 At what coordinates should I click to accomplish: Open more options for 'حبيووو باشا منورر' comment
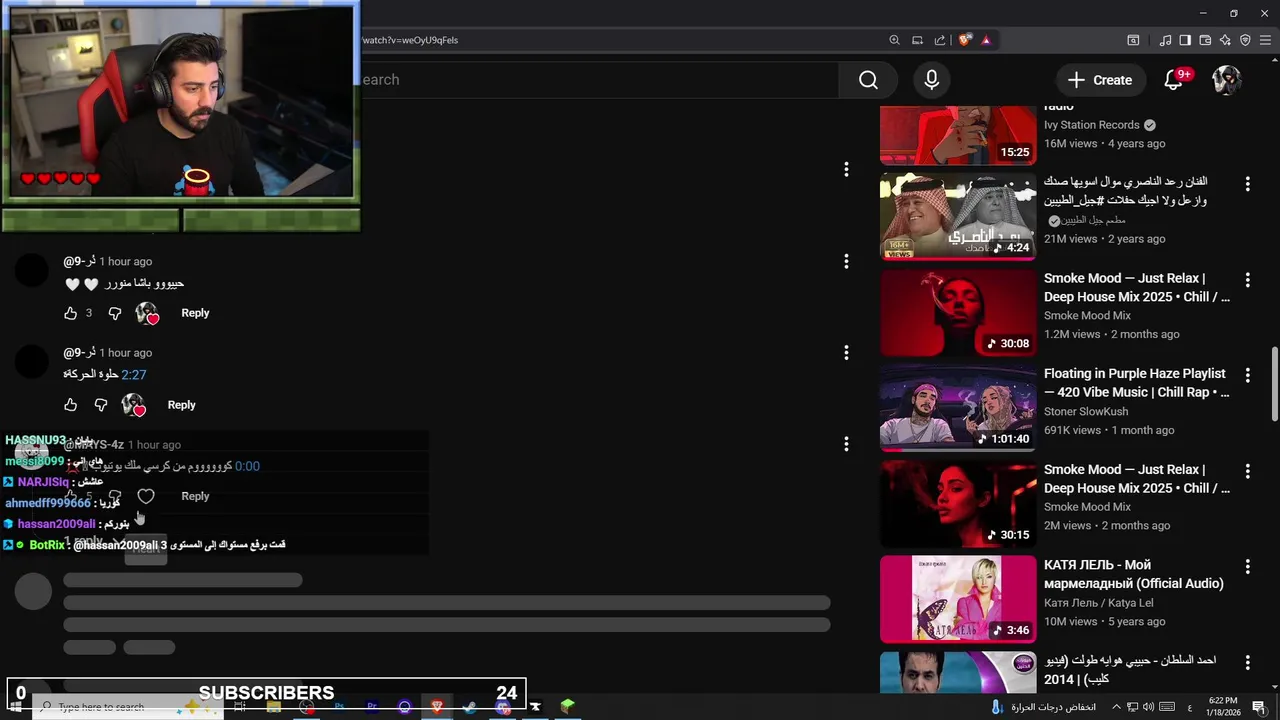pyautogui.click(x=846, y=261)
